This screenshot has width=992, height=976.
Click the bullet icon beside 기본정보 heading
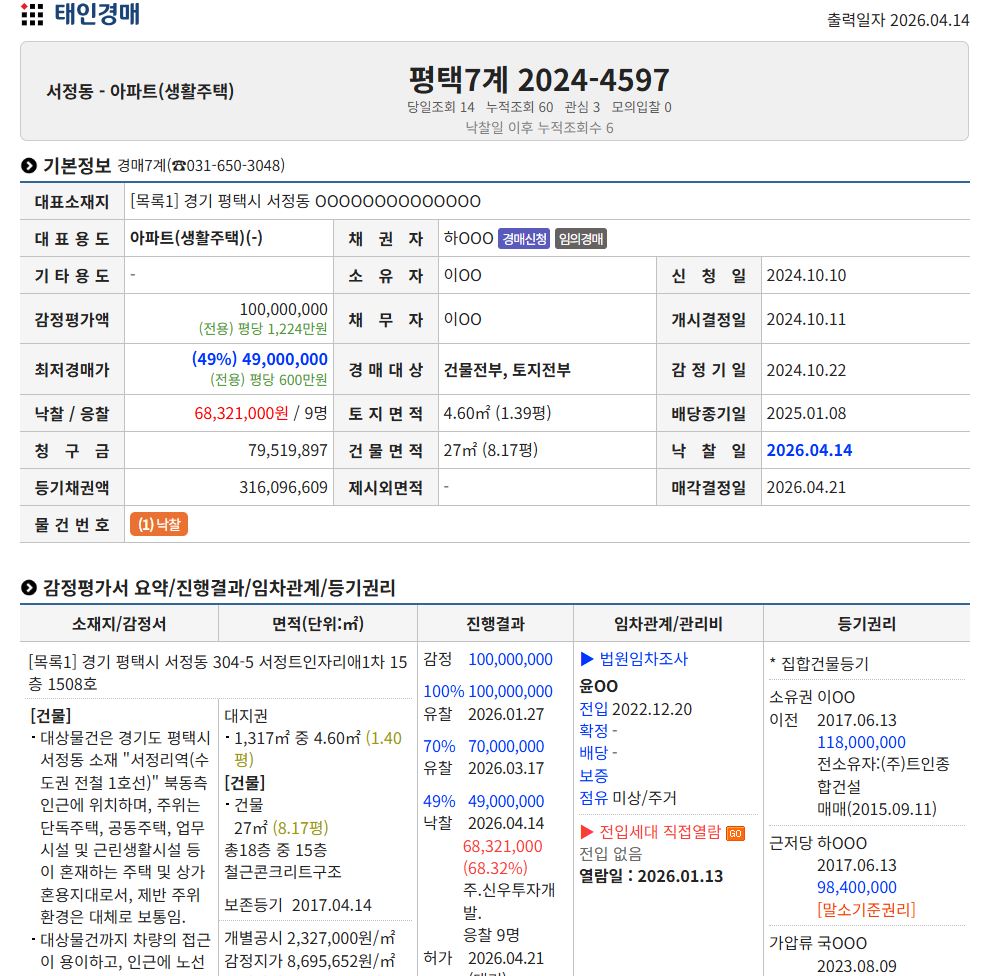click(x=29, y=166)
